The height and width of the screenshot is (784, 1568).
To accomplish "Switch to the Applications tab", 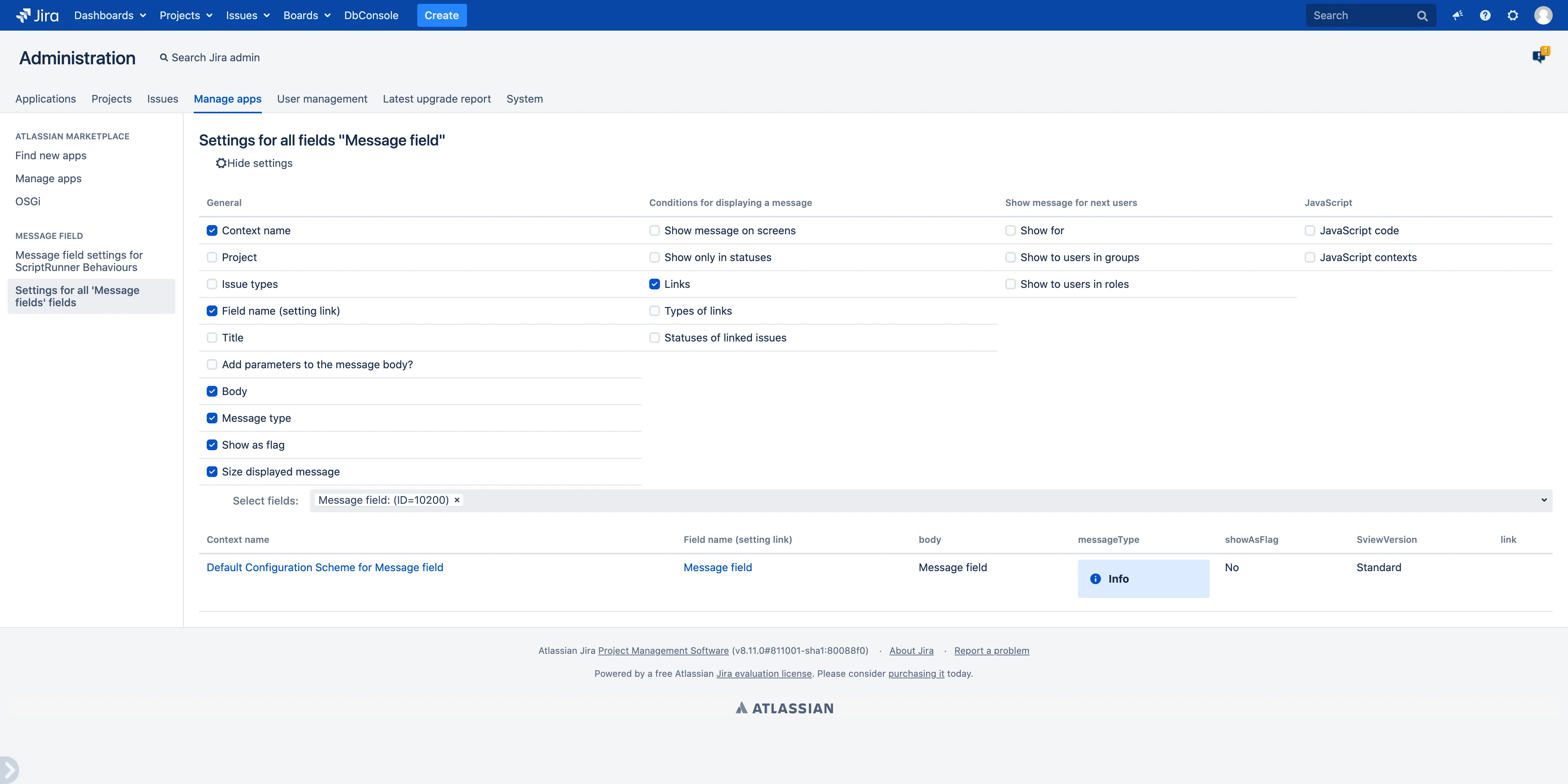I will pyautogui.click(x=46, y=99).
